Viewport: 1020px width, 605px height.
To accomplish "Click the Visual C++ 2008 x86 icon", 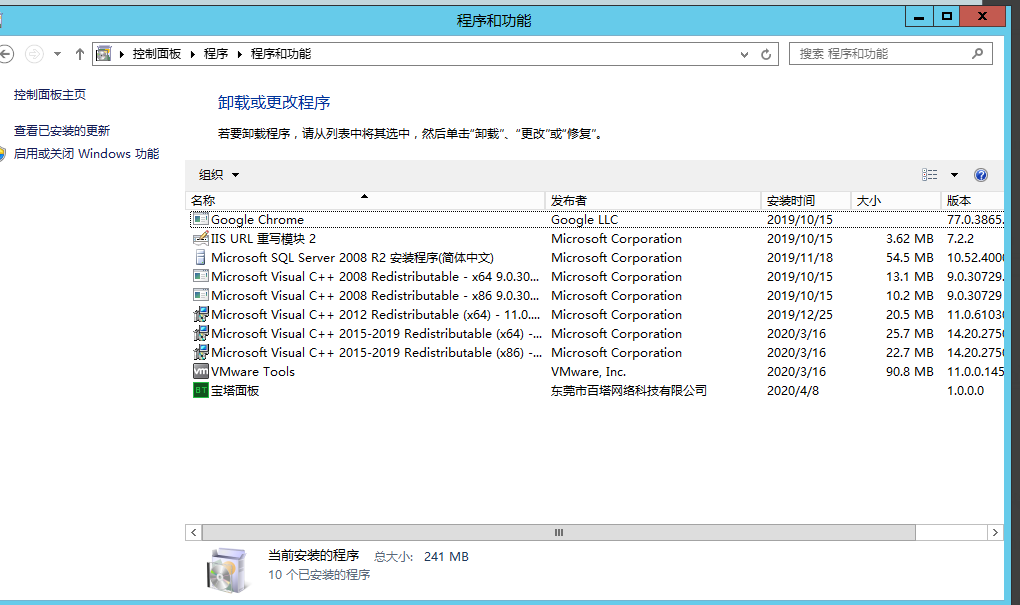I will [201, 295].
